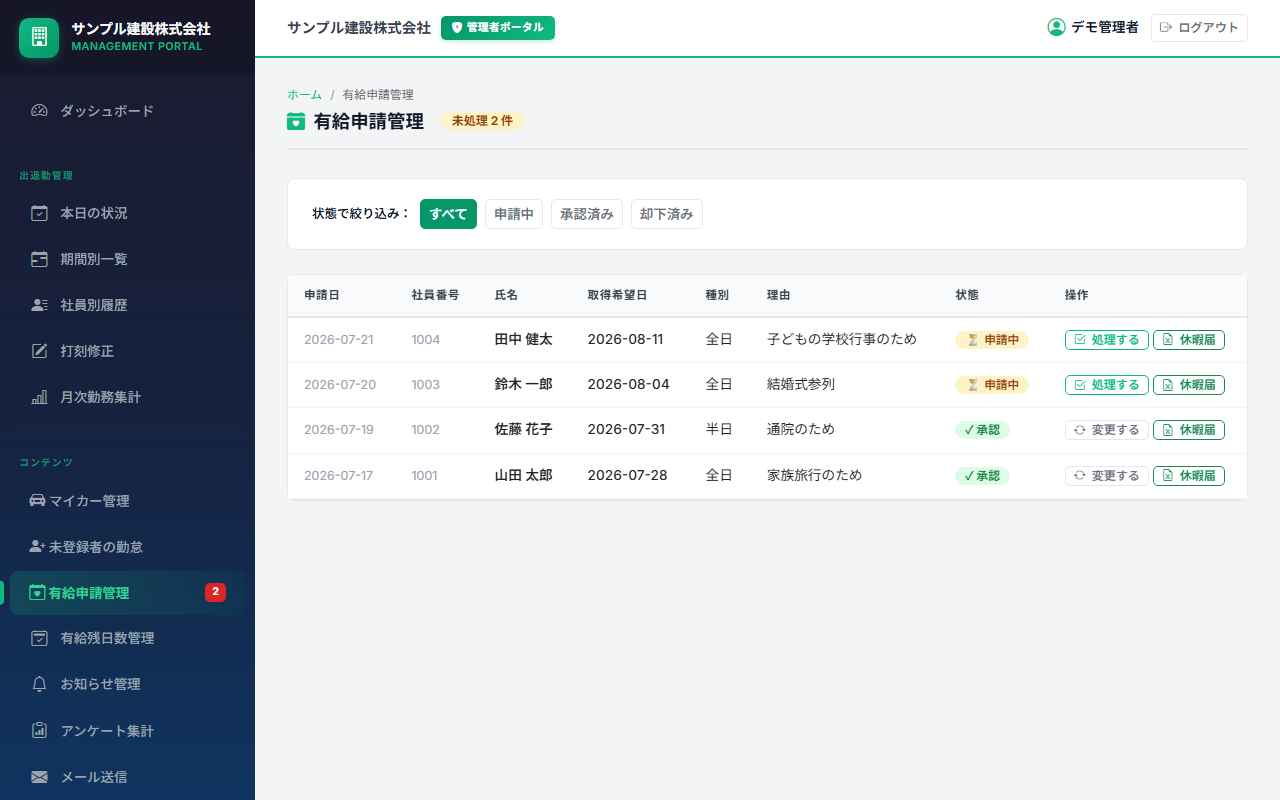This screenshot has width=1280, height=800.
Task: Click the user avatar icon beside デモ管理者
Action: (x=1056, y=27)
